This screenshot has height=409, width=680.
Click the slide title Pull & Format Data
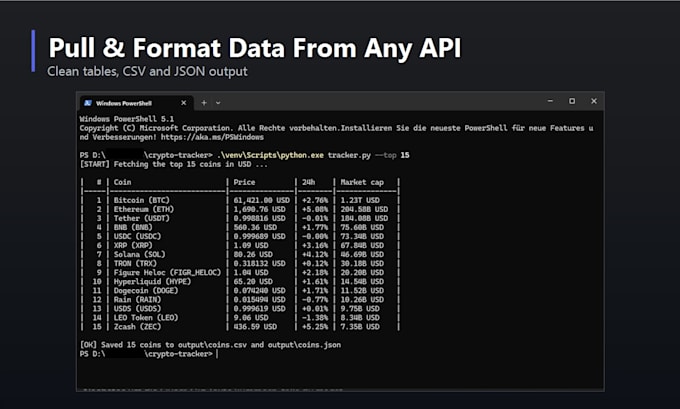coord(255,48)
